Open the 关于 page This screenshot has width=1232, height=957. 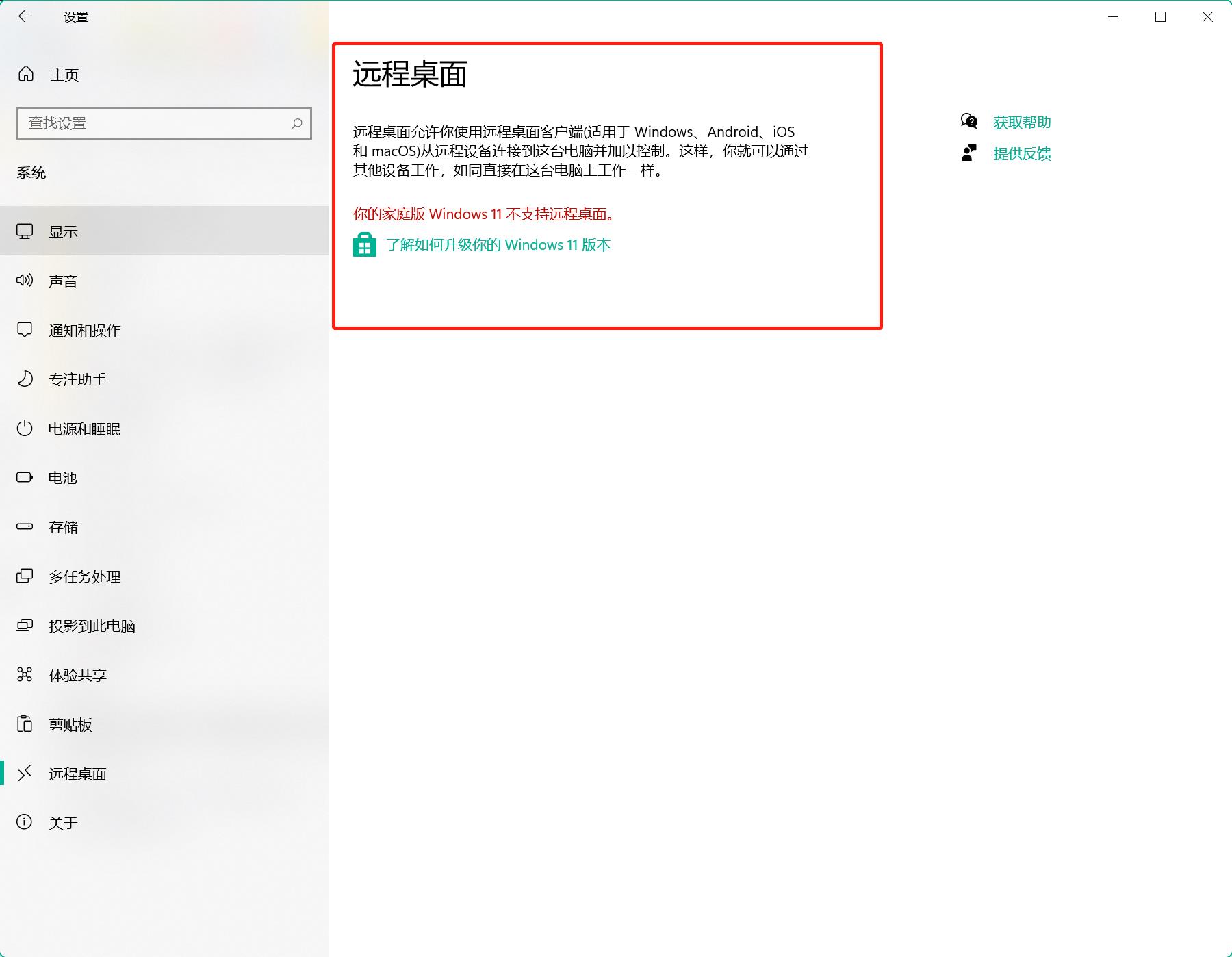164,823
